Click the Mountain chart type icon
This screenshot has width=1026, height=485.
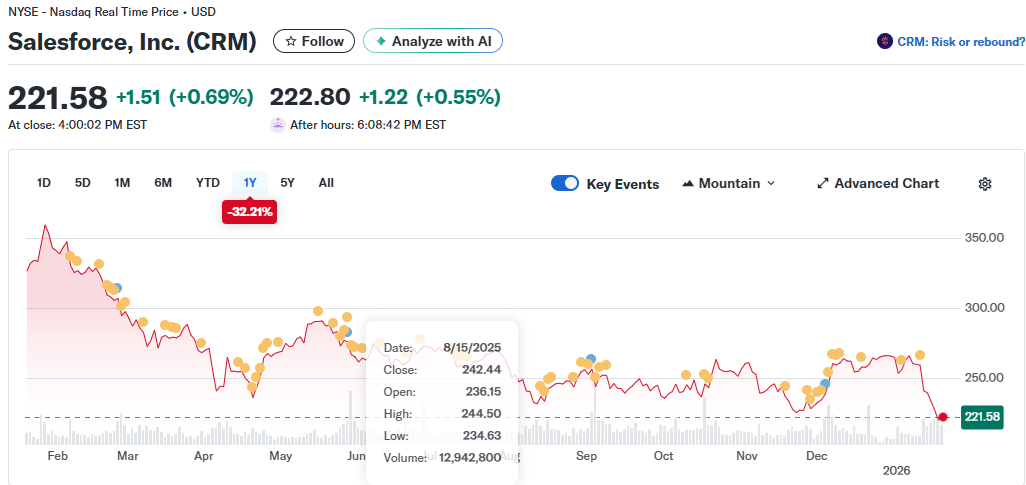pos(687,184)
